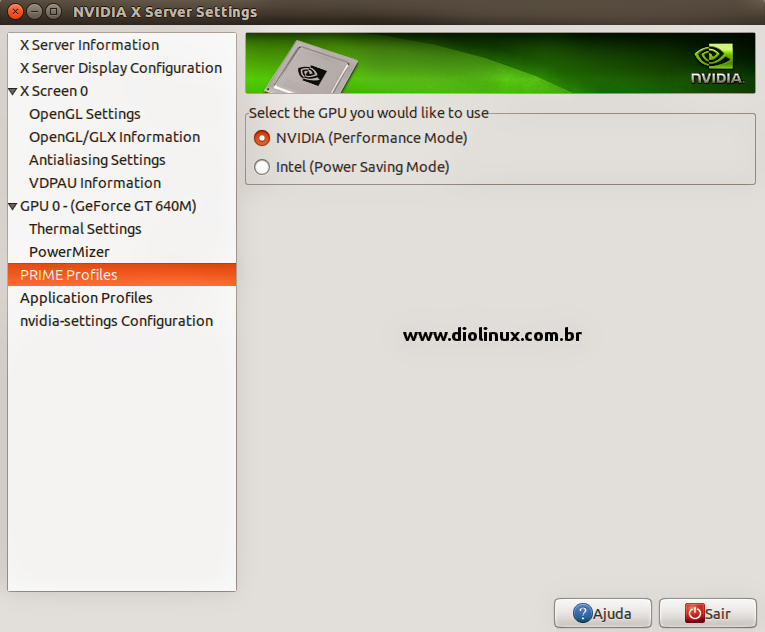Open Antialiasing Settings page
This screenshot has height=632, width=765.
point(97,160)
